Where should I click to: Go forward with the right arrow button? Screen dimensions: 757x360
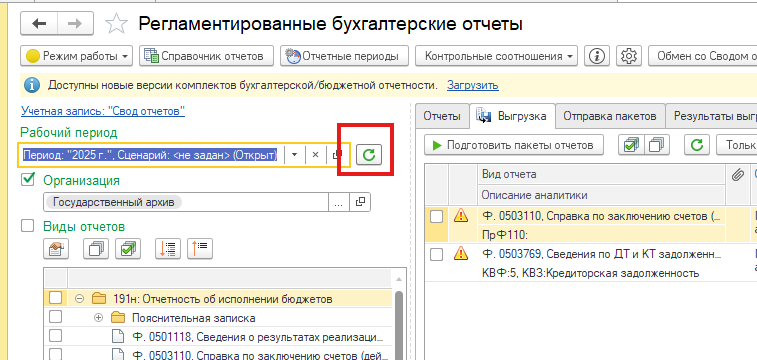tap(75, 24)
